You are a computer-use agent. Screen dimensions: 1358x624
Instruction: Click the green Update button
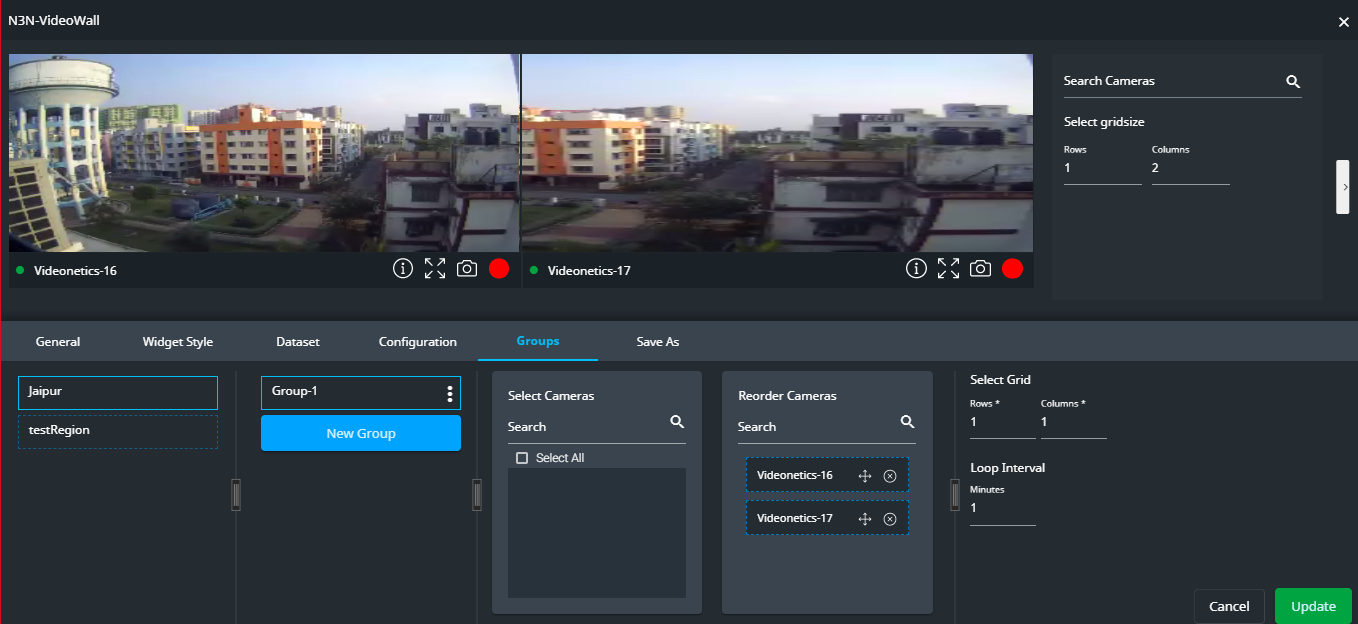click(x=1314, y=606)
